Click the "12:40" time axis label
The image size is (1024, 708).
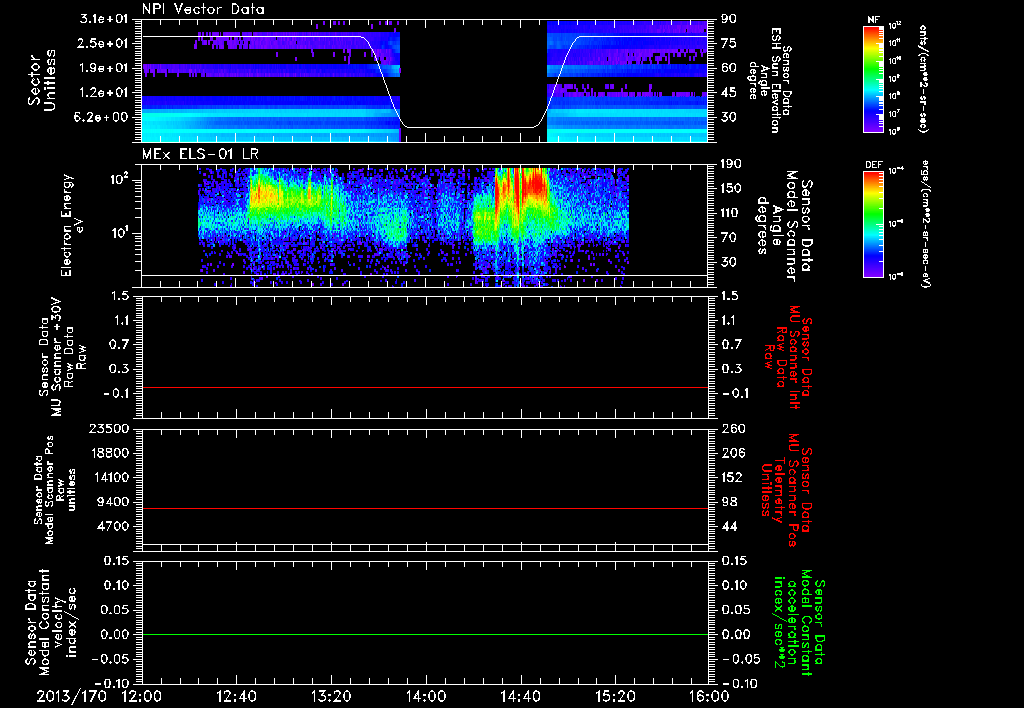coord(236,696)
